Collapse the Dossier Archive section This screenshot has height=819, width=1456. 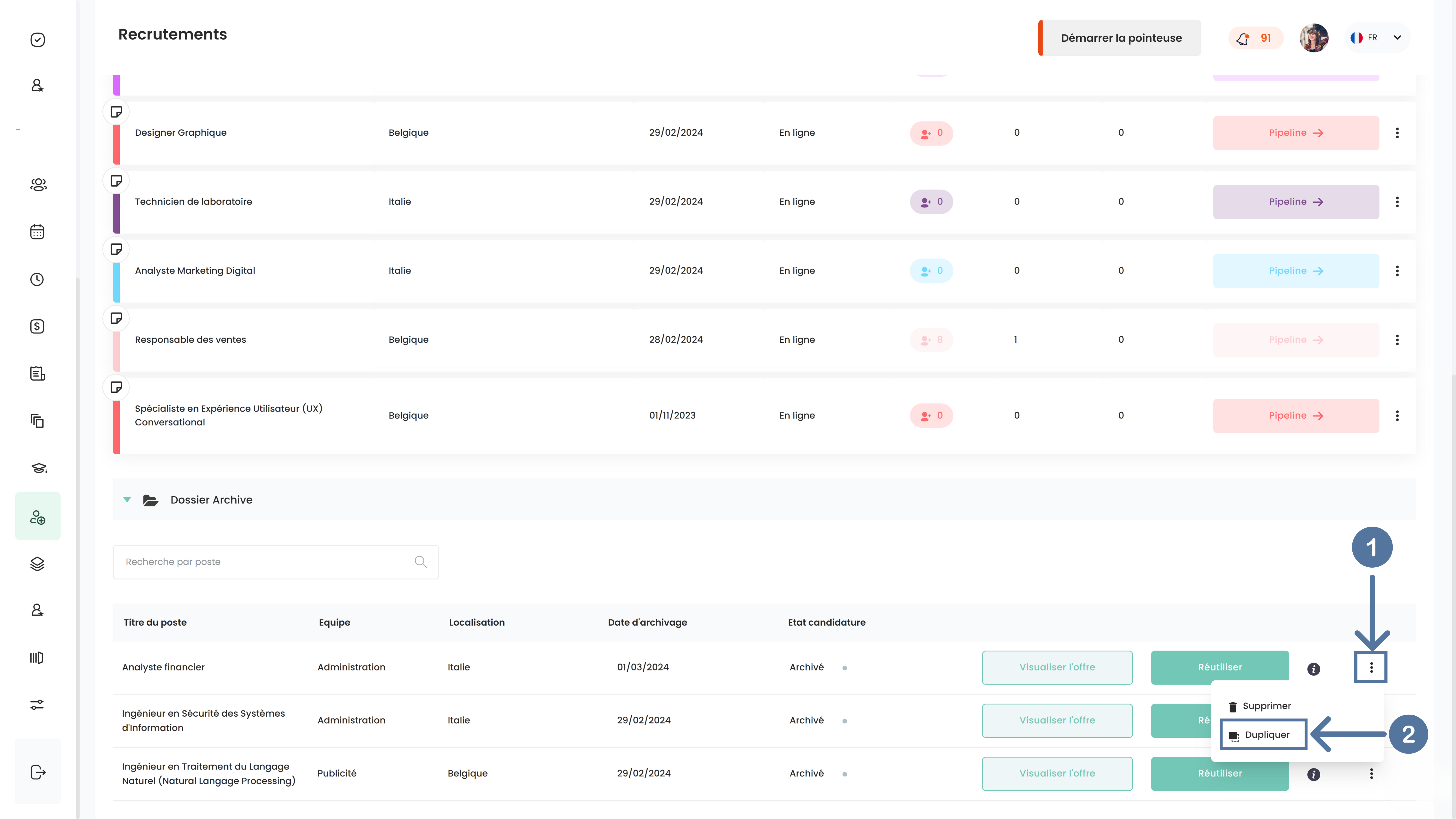pyautogui.click(x=127, y=500)
